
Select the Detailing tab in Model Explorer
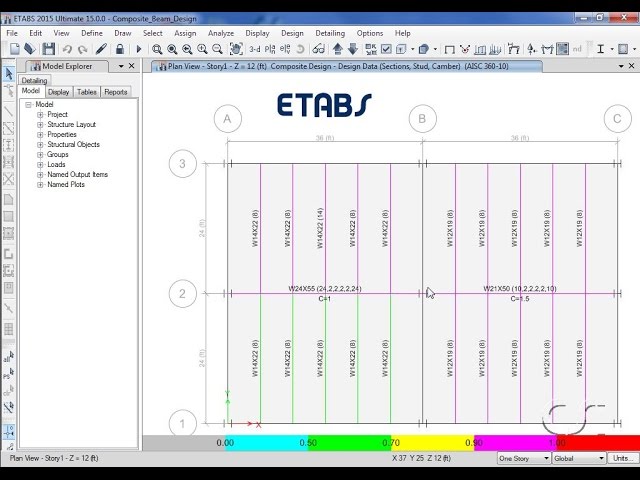click(x=34, y=80)
